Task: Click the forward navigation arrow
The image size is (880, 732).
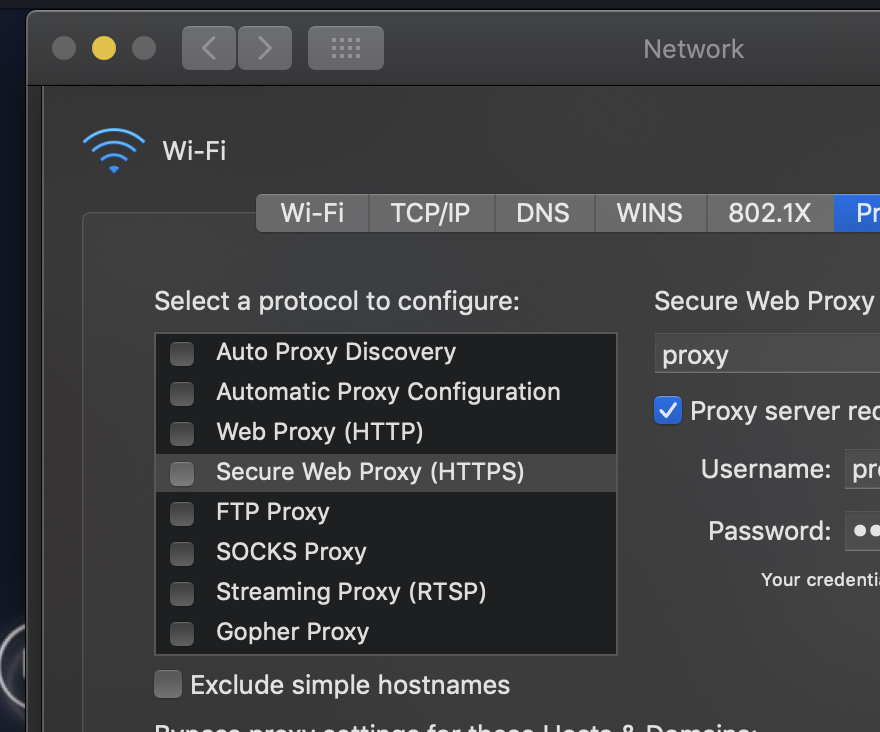Action: coord(265,48)
